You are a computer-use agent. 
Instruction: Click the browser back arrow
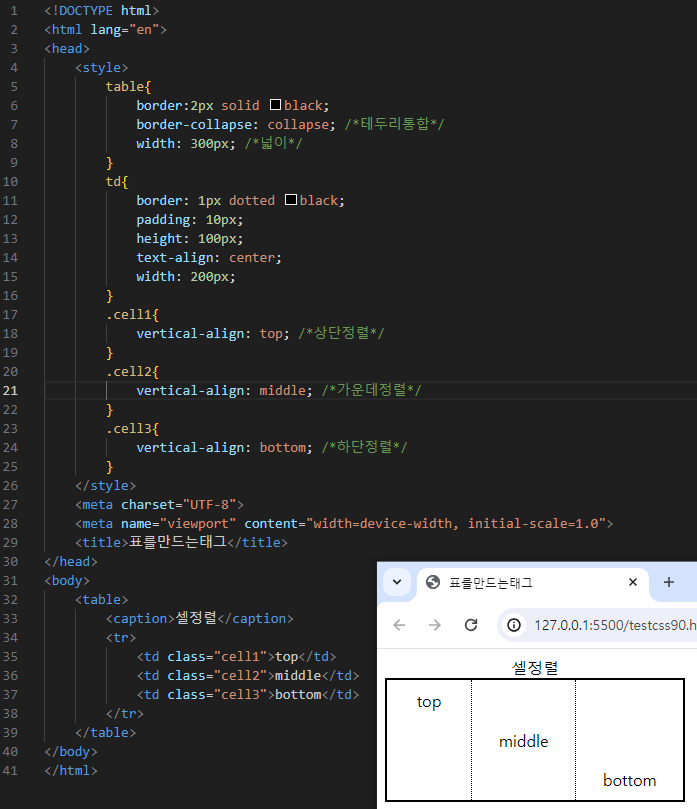[399, 625]
